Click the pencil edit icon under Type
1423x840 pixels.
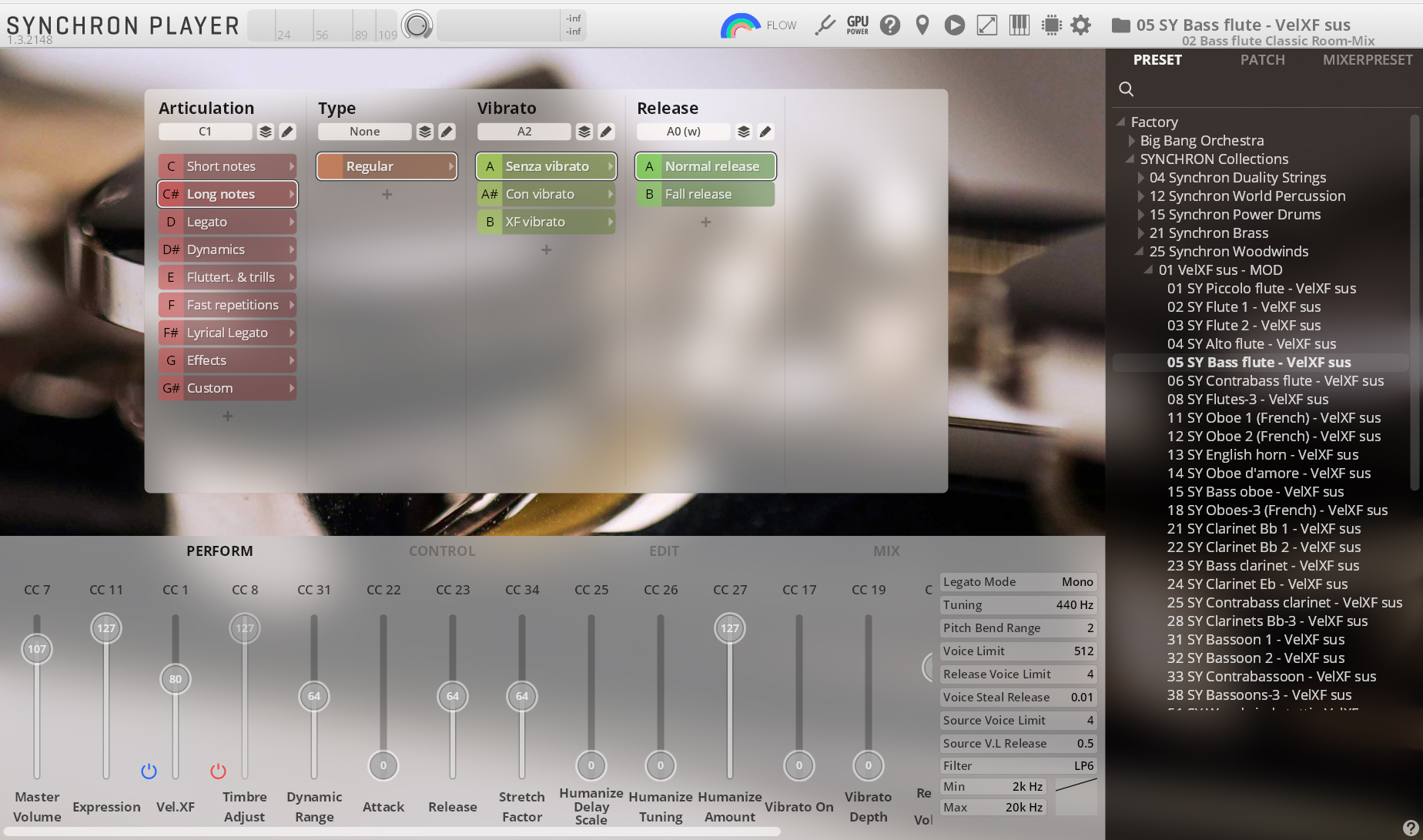[447, 132]
